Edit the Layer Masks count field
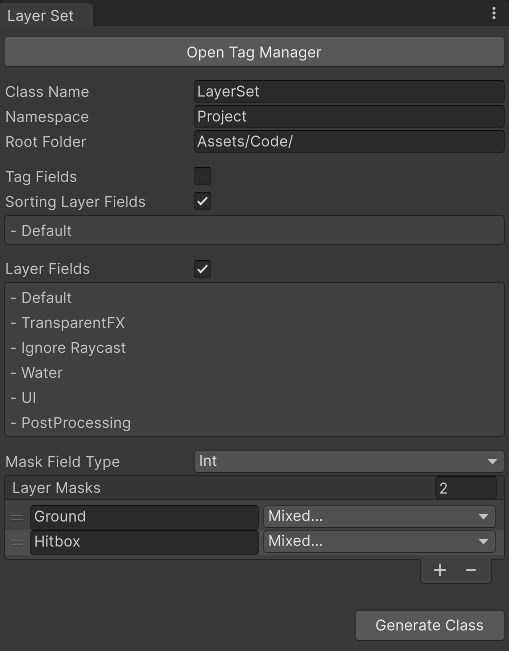Viewport: 509px width, 651px height. pyautogui.click(x=466, y=488)
